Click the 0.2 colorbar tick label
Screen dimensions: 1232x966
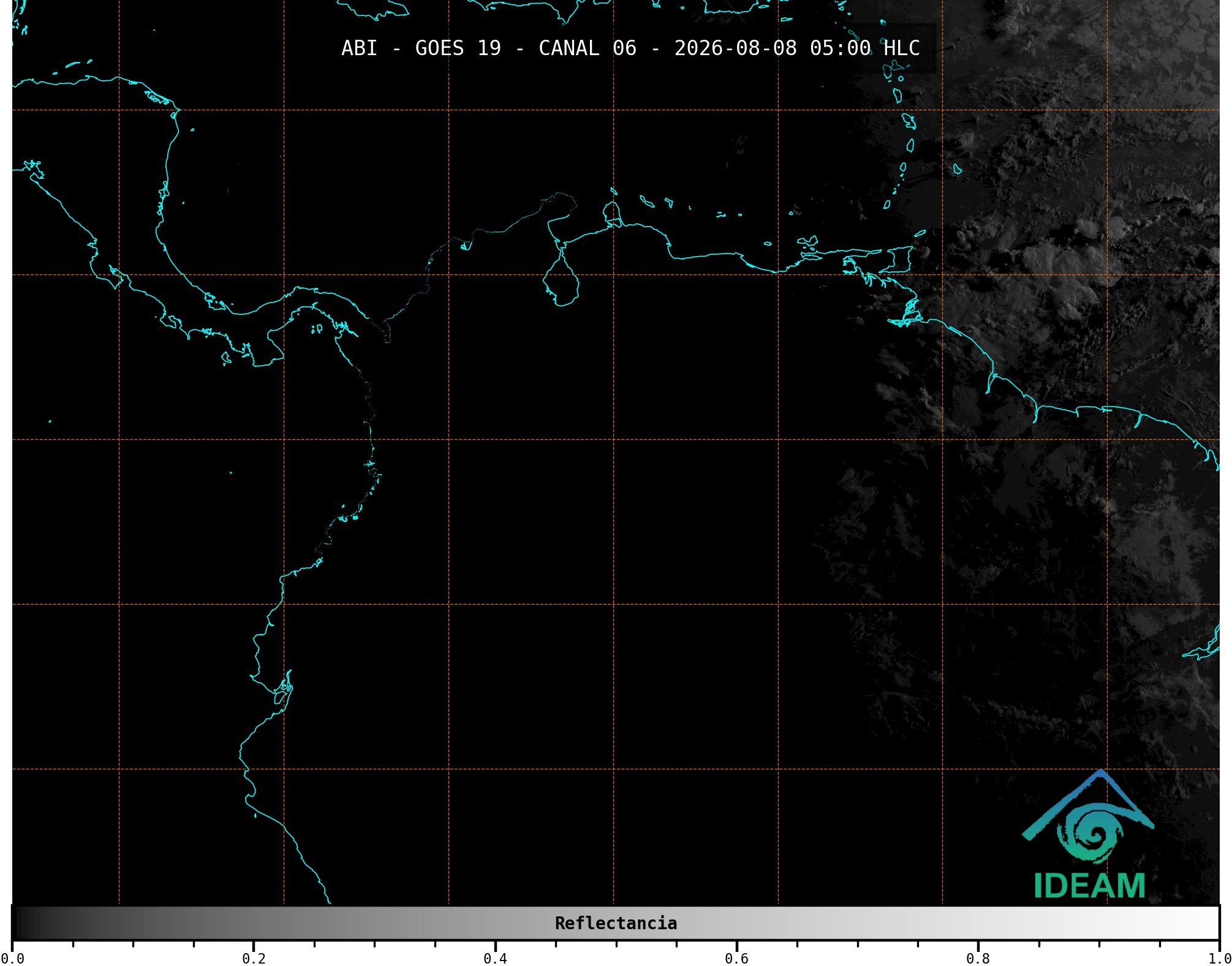pyautogui.click(x=254, y=959)
